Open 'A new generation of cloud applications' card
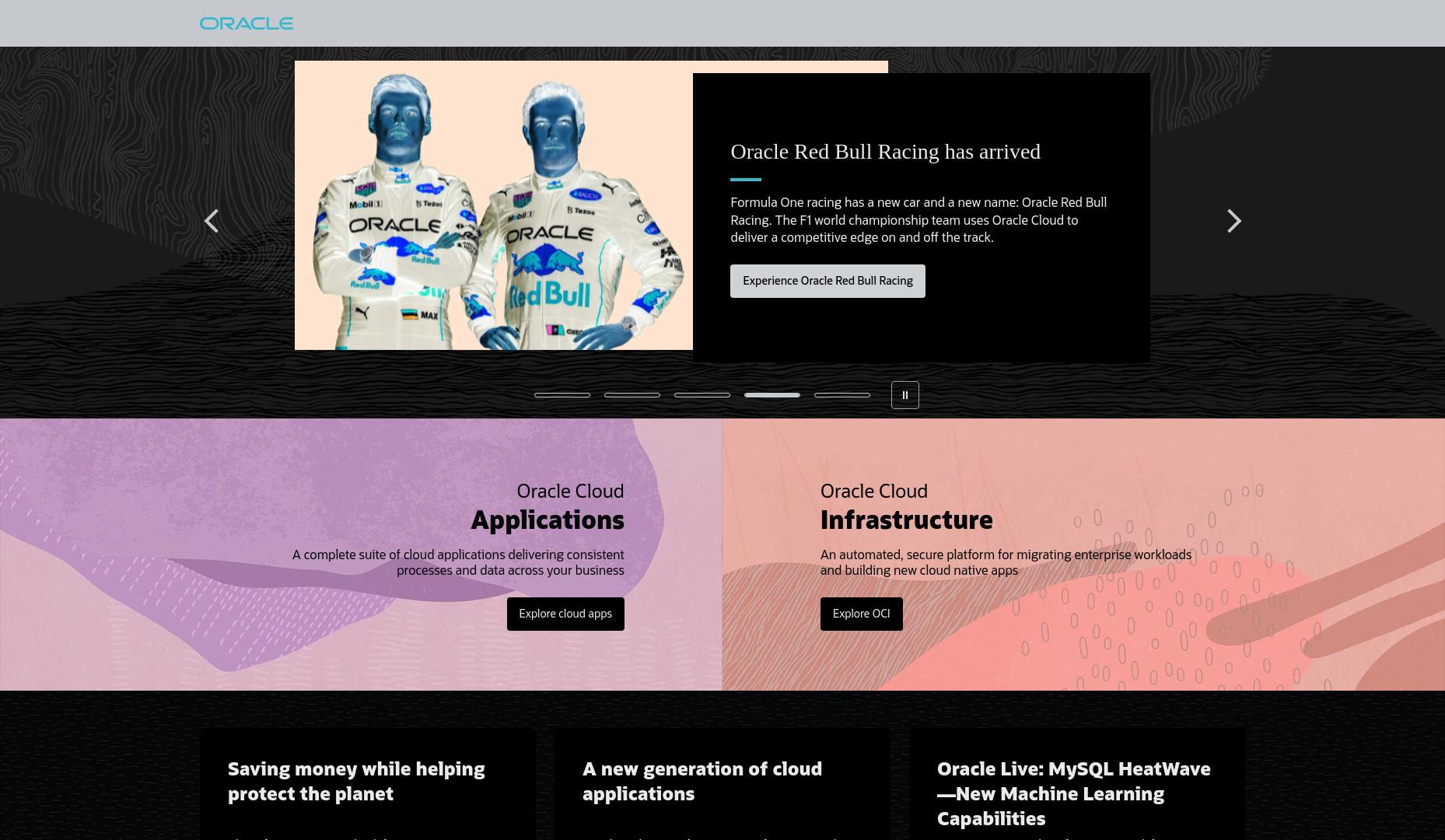This screenshot has width=1445, height=840. point(722,784)
